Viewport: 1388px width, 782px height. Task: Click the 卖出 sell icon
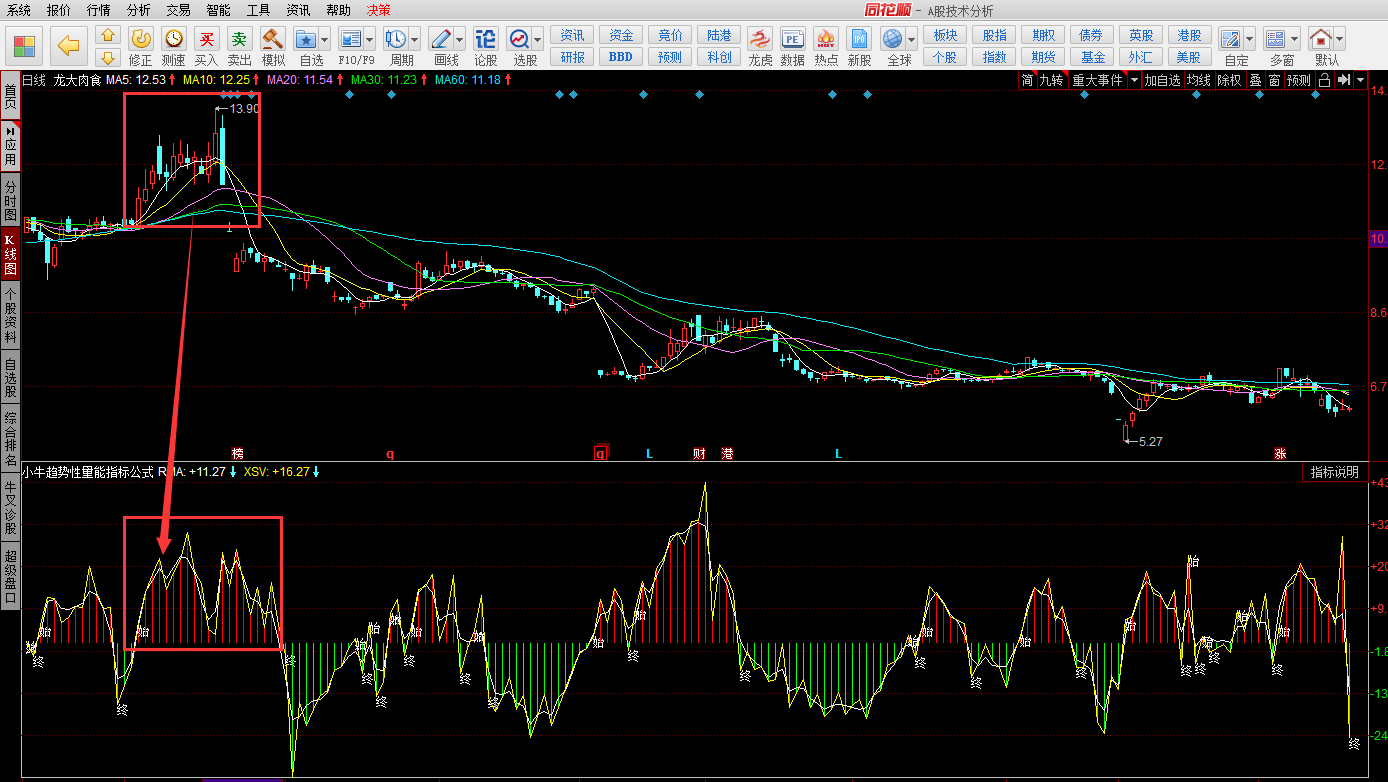(x=239, y=41)
